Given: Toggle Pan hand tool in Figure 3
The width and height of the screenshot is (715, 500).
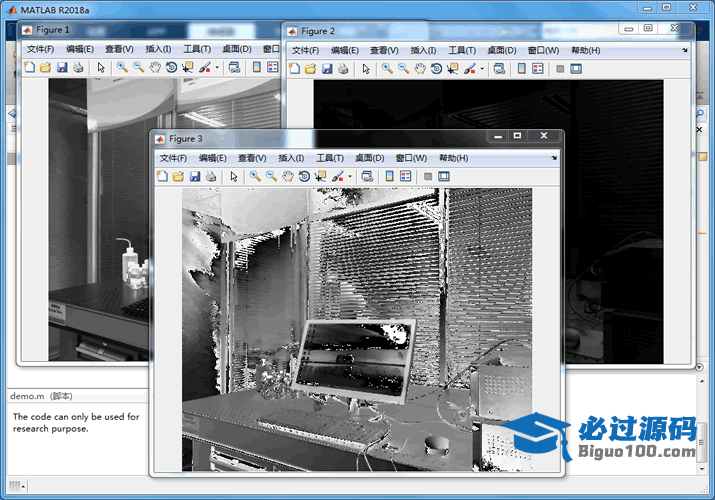Looking at the screenshot, I should (288, 176).
